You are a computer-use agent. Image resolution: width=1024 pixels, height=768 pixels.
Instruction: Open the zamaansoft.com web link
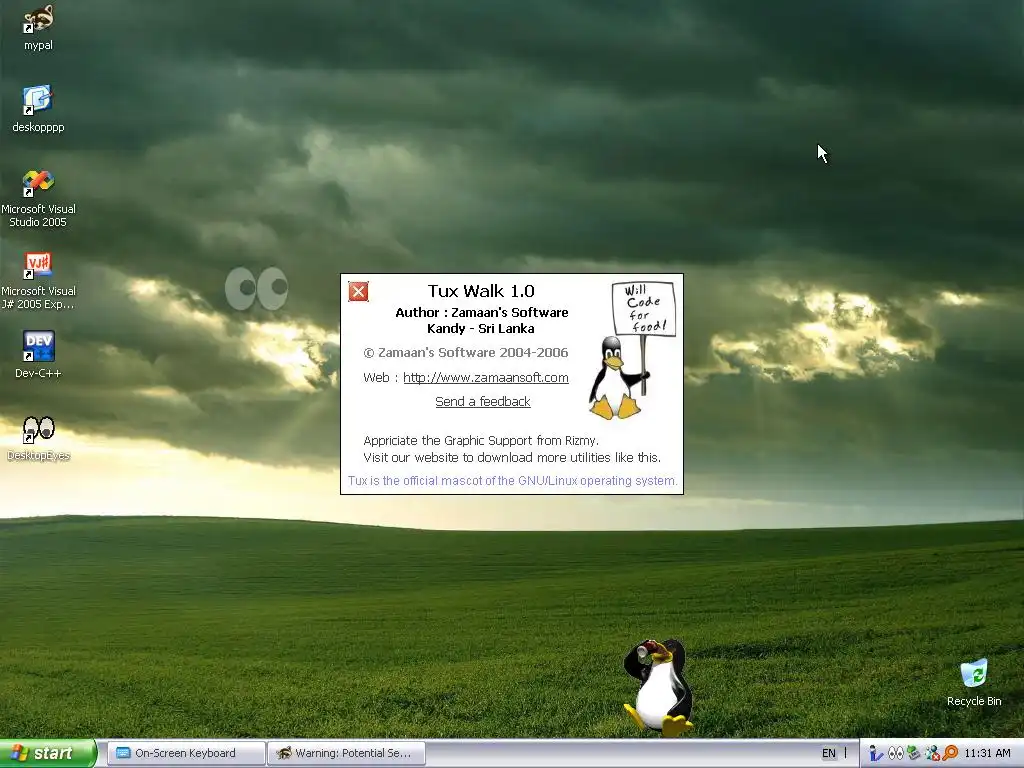pyautogui.click(x=486, y=377)
